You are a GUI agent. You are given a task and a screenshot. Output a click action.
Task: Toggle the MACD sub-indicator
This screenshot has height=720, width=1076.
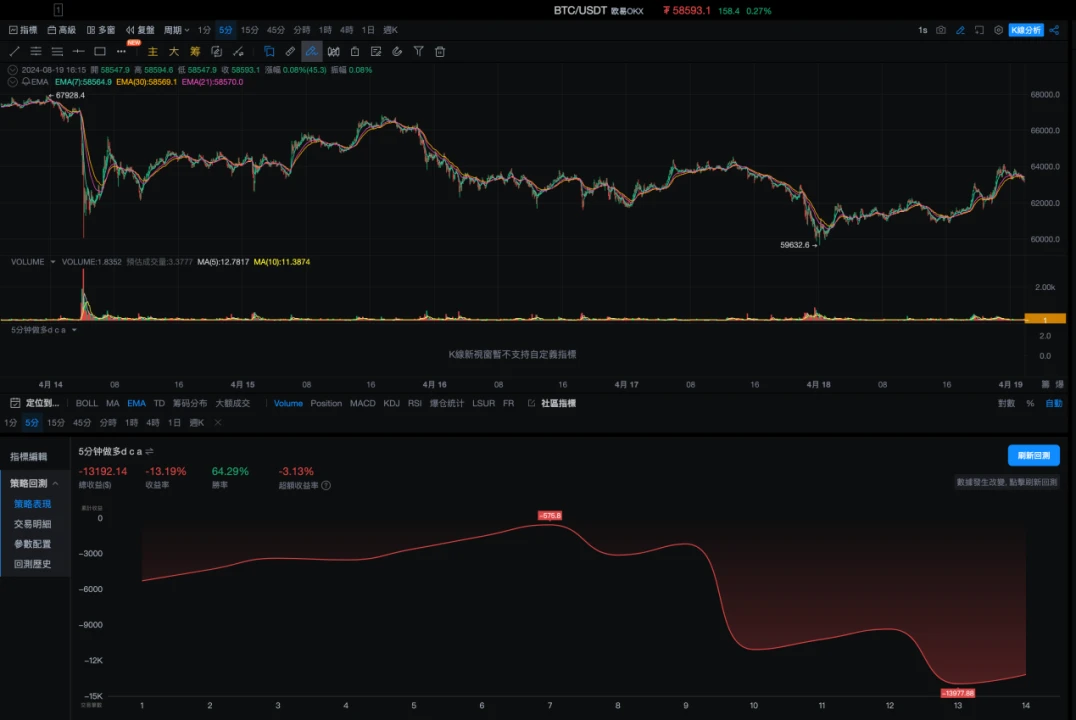[x=362, y=403]
